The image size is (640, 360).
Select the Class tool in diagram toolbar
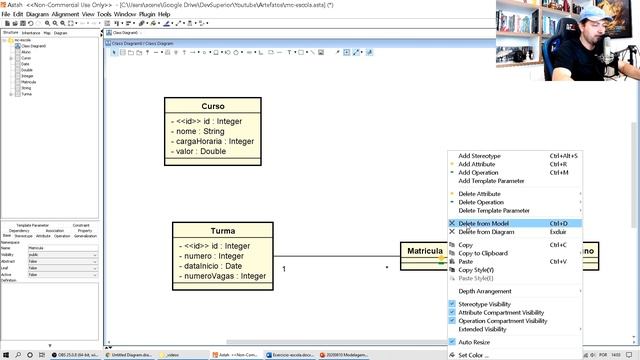pyautogui.click(x=122, y=52)
